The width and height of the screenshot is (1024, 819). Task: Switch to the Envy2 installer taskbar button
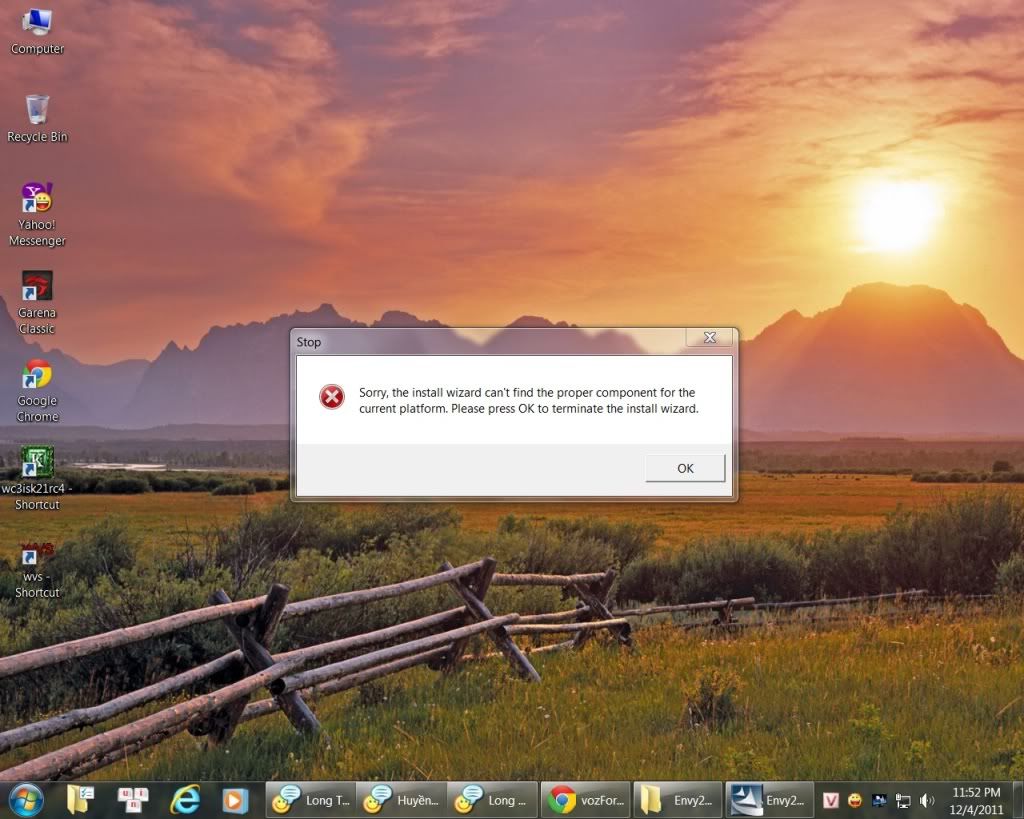[769, 800]
